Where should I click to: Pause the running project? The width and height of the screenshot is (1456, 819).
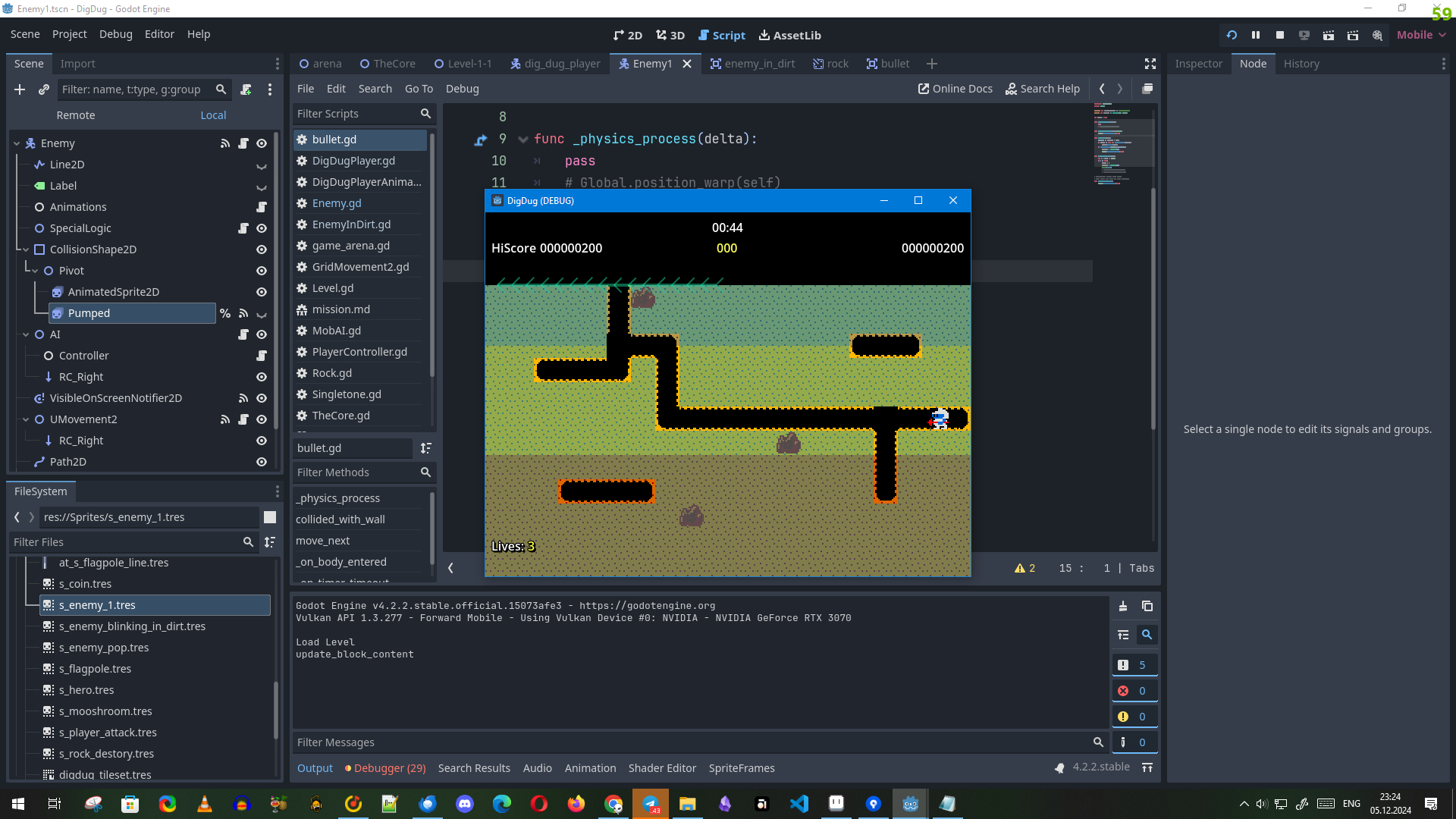pos(1256,35)
